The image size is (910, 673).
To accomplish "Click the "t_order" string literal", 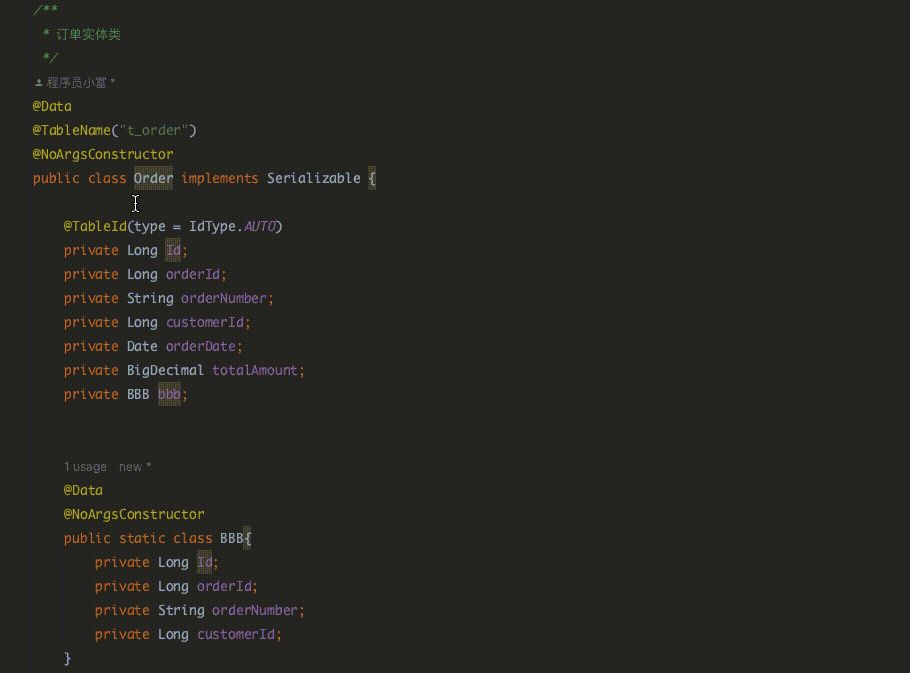I will (153, 131).
